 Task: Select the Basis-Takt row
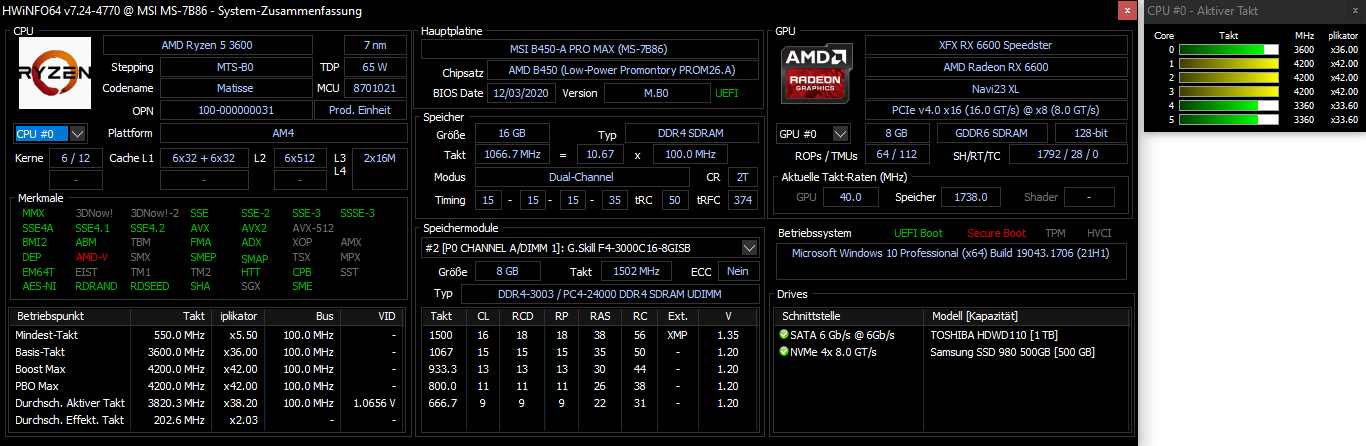(x=208, y=352)
